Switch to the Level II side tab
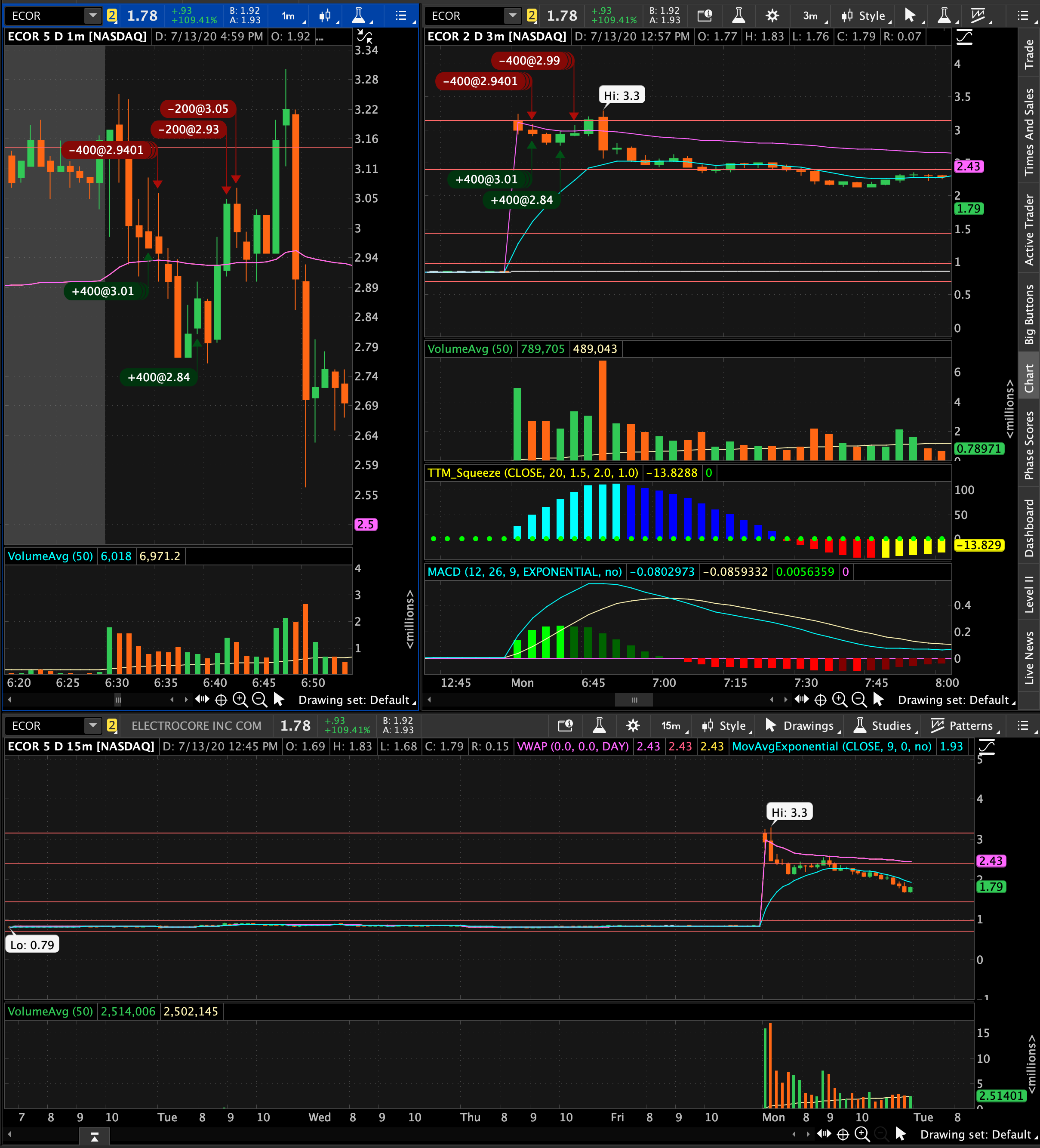Viewport: 1040px width, 1148px height. point(1029,595)
